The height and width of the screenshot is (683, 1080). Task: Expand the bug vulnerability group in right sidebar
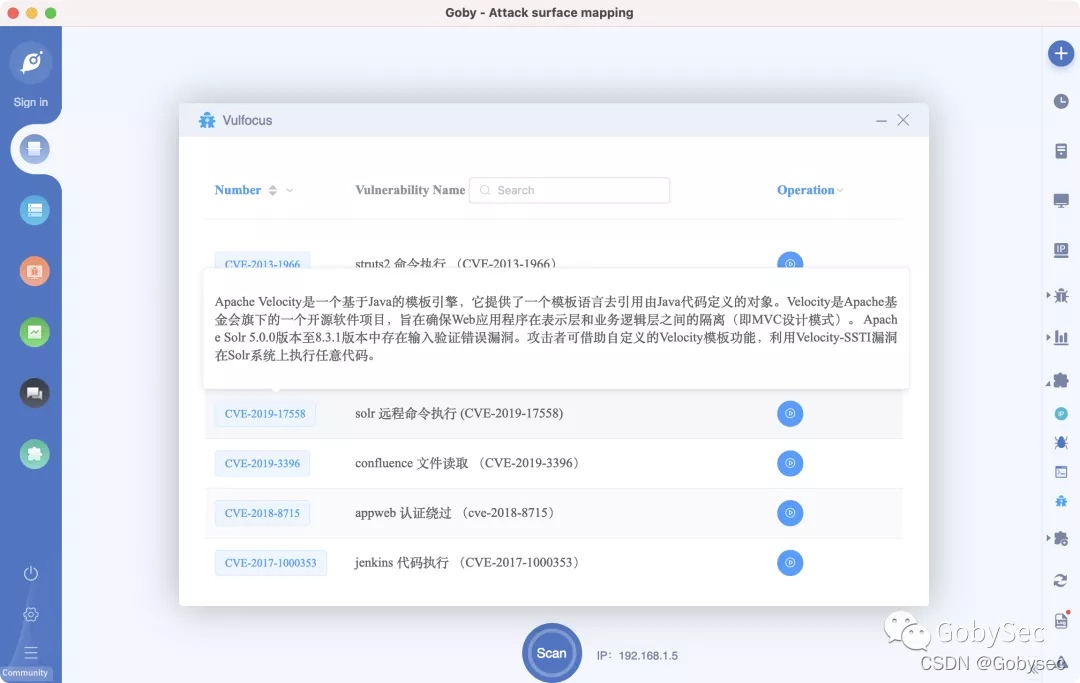(x=1058, y=295)
